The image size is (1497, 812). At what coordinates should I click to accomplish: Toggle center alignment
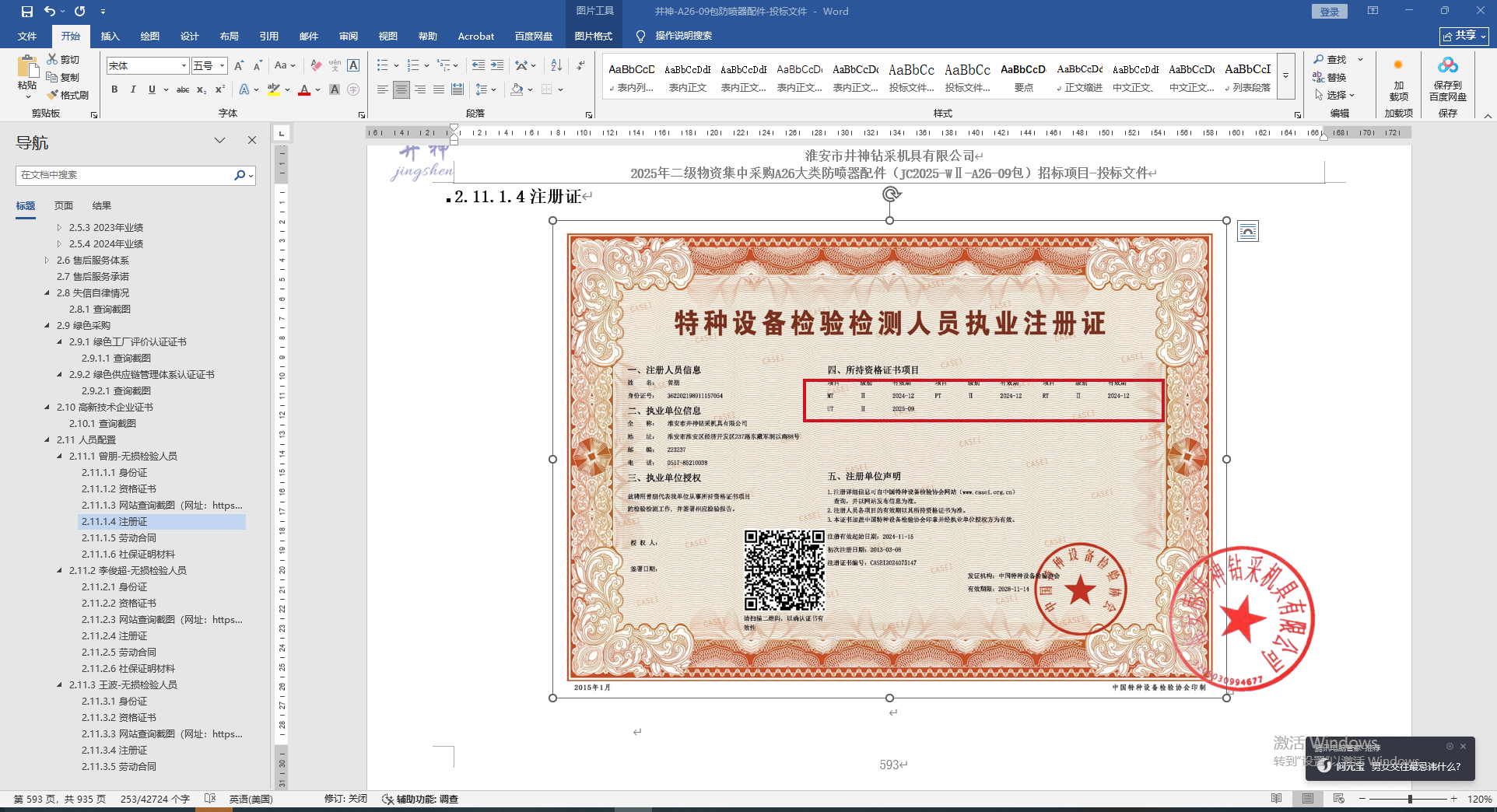point(401,89)
